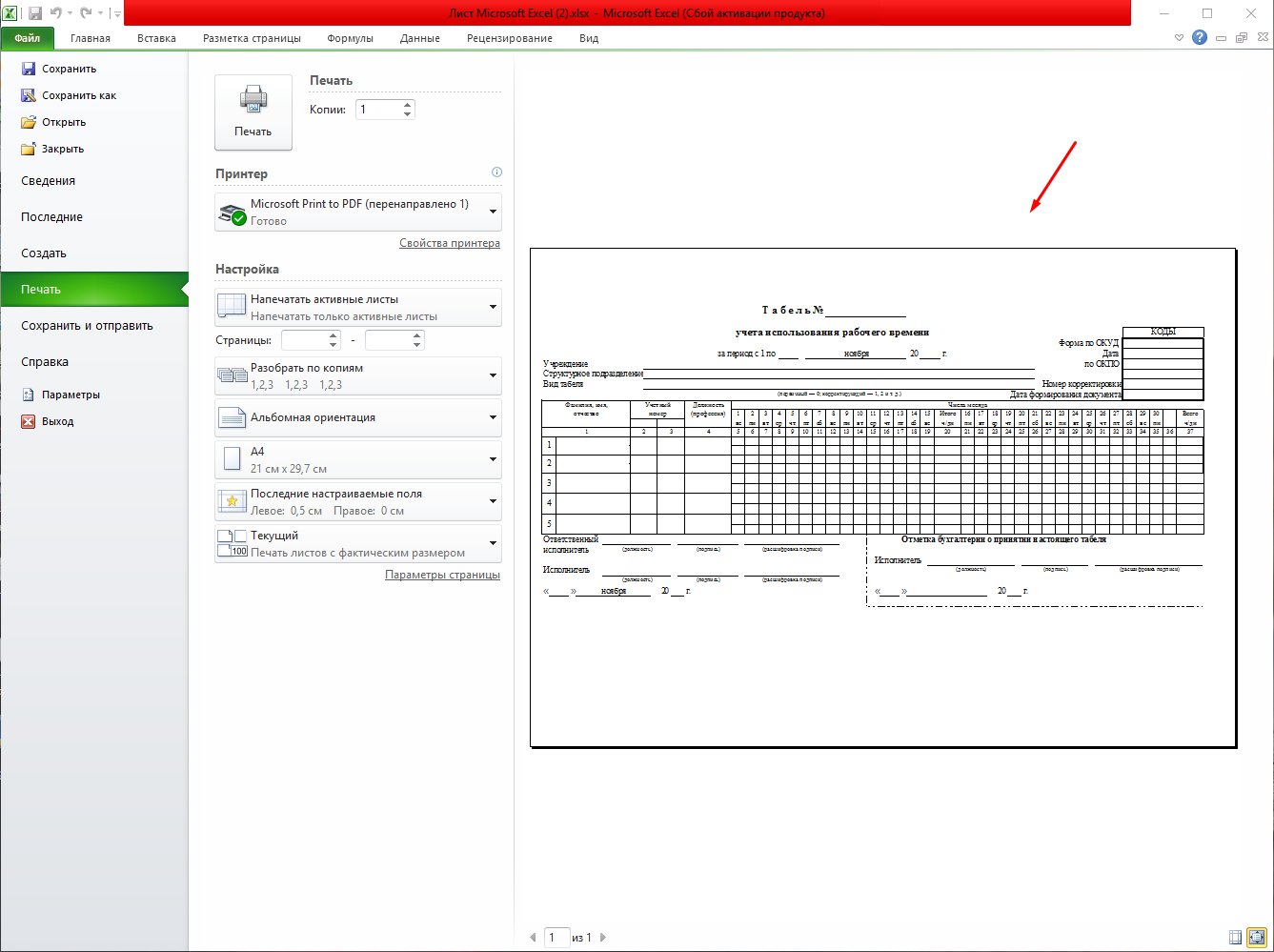Open the Альбомная ориентация dropdown

pyautogui.click(x=358, y=418)
